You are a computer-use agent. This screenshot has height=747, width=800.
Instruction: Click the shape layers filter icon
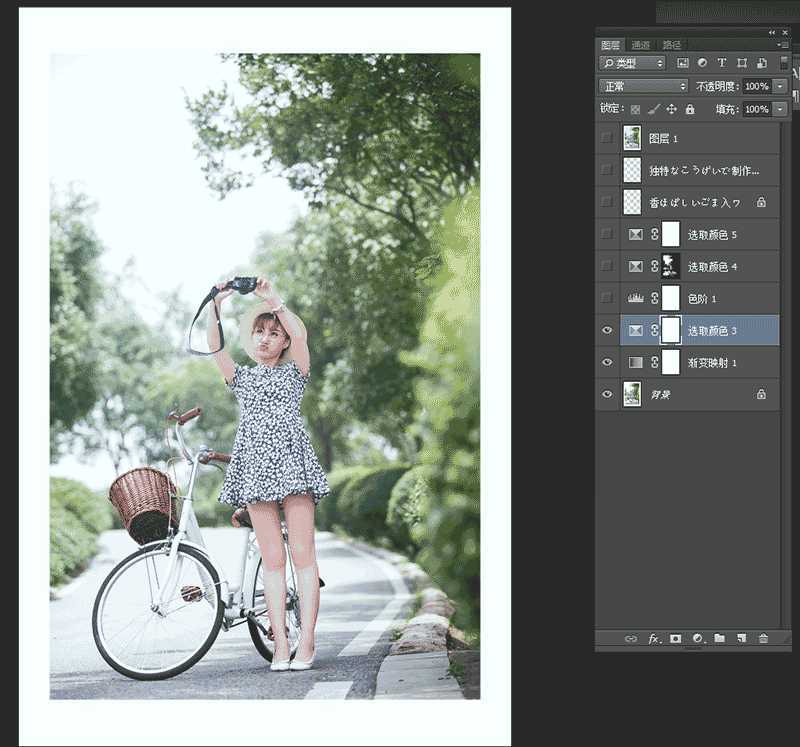pos(740,62)
